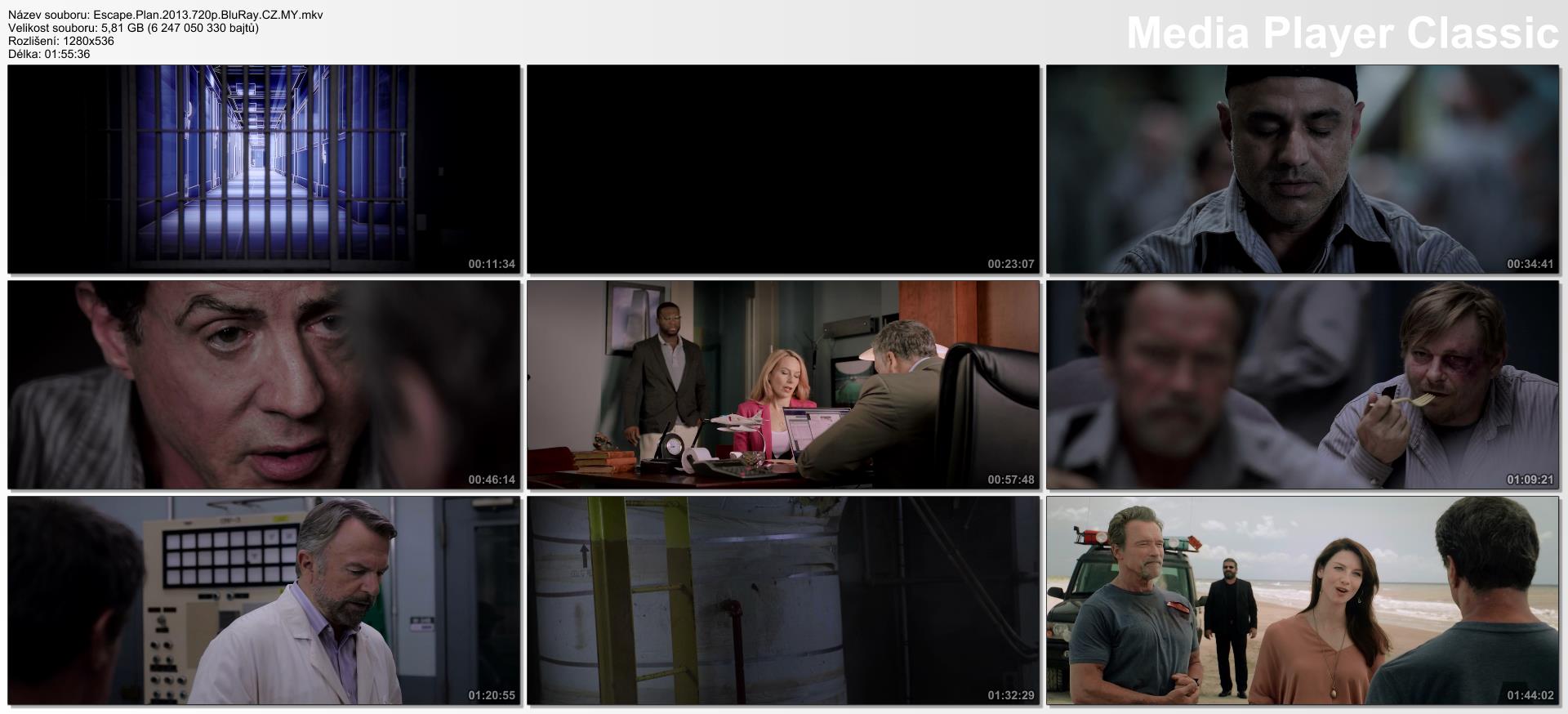
Task: Click the office scene thumbnail with pink blazer
Action: (782, 385)
